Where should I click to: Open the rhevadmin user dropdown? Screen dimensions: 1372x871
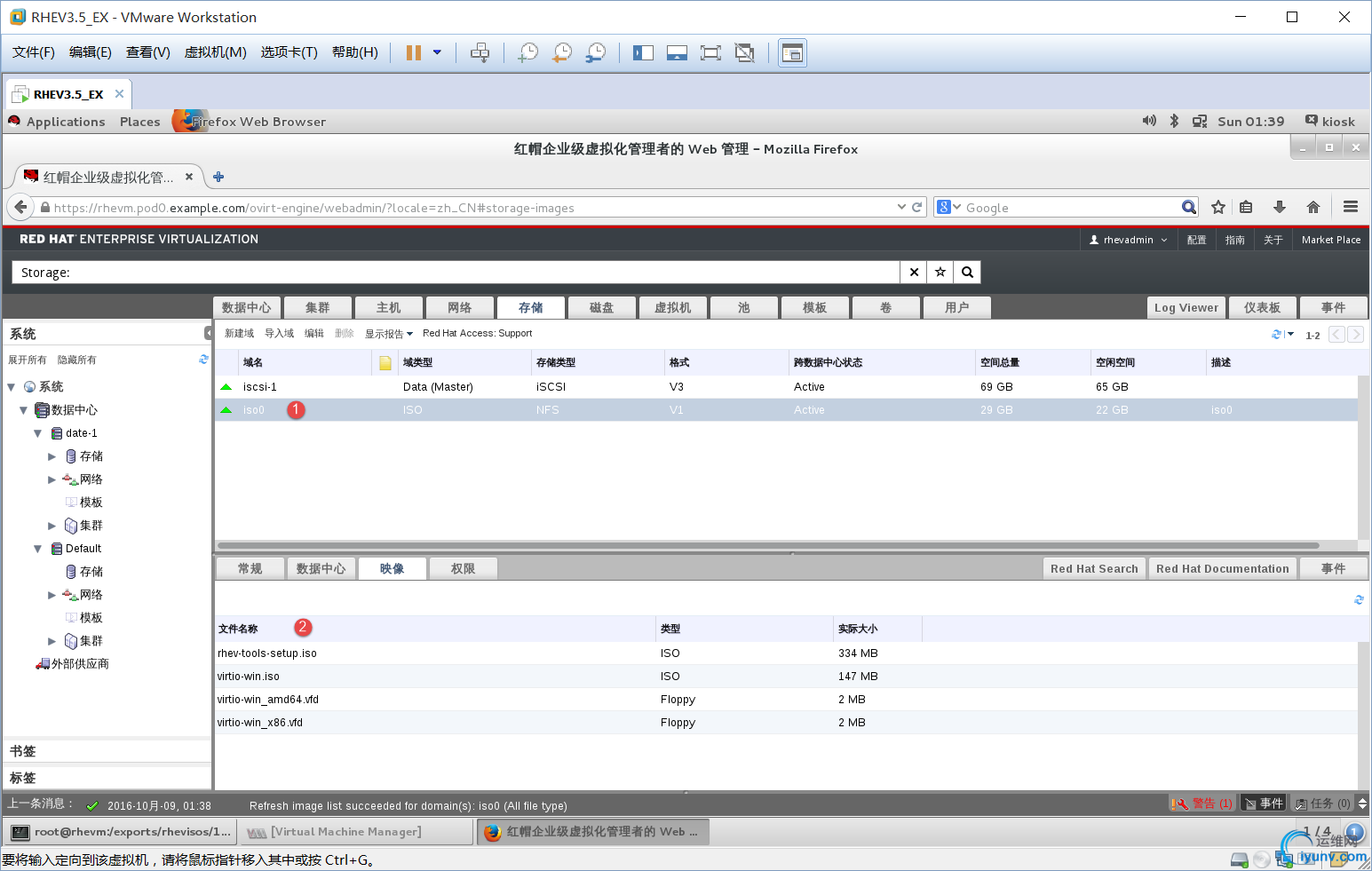point(1129,240)
